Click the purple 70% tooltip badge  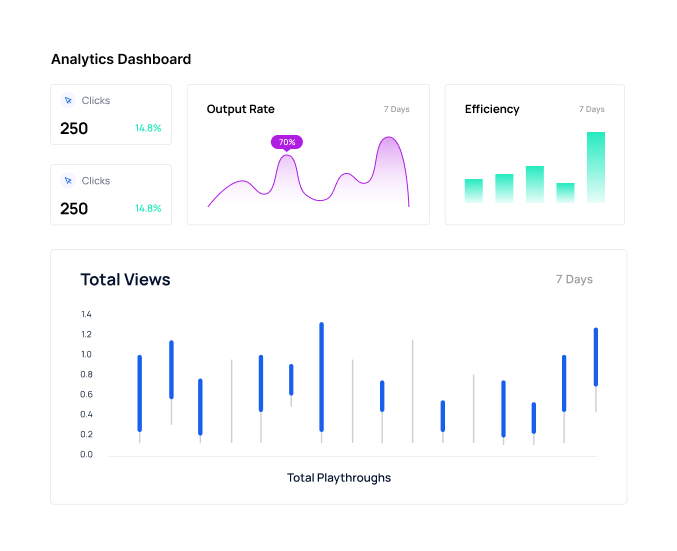point(286,142)
